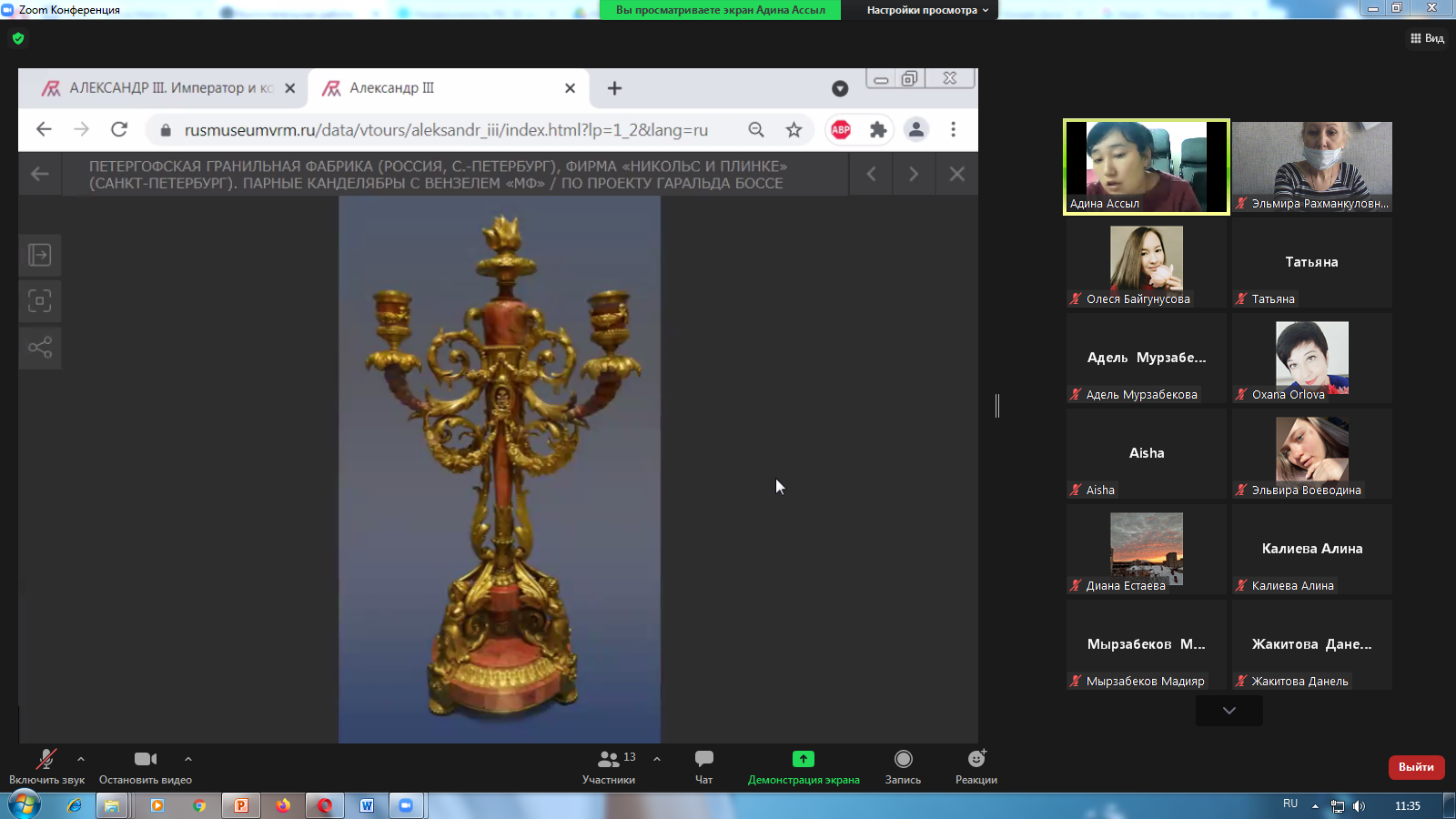1456x819 pixels.
Task: Go back with the virtual tour left arrow
Action: pyautogui.click(x=39, y=174)
